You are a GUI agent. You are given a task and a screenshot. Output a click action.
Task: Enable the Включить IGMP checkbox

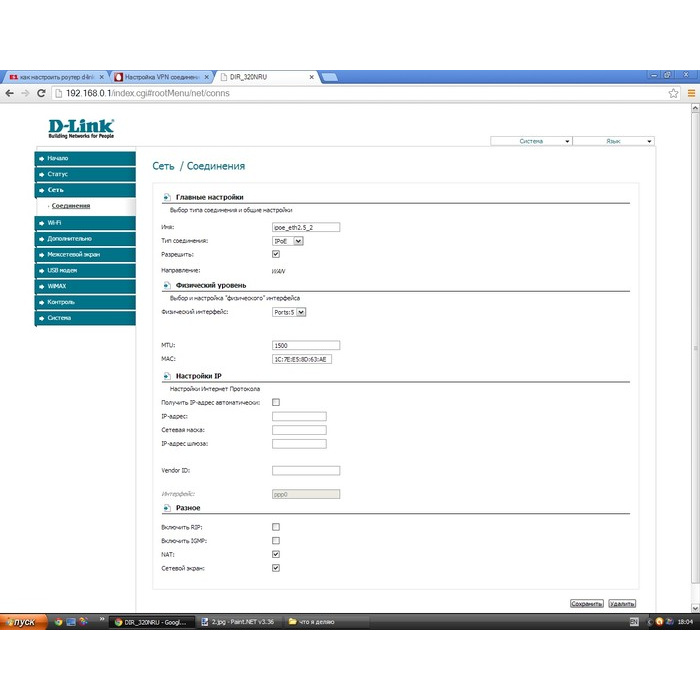click(276, 540)
